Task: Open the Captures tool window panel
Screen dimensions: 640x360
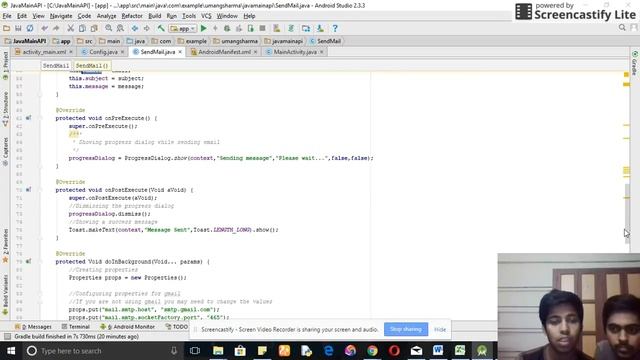Action: coord(5,151)
